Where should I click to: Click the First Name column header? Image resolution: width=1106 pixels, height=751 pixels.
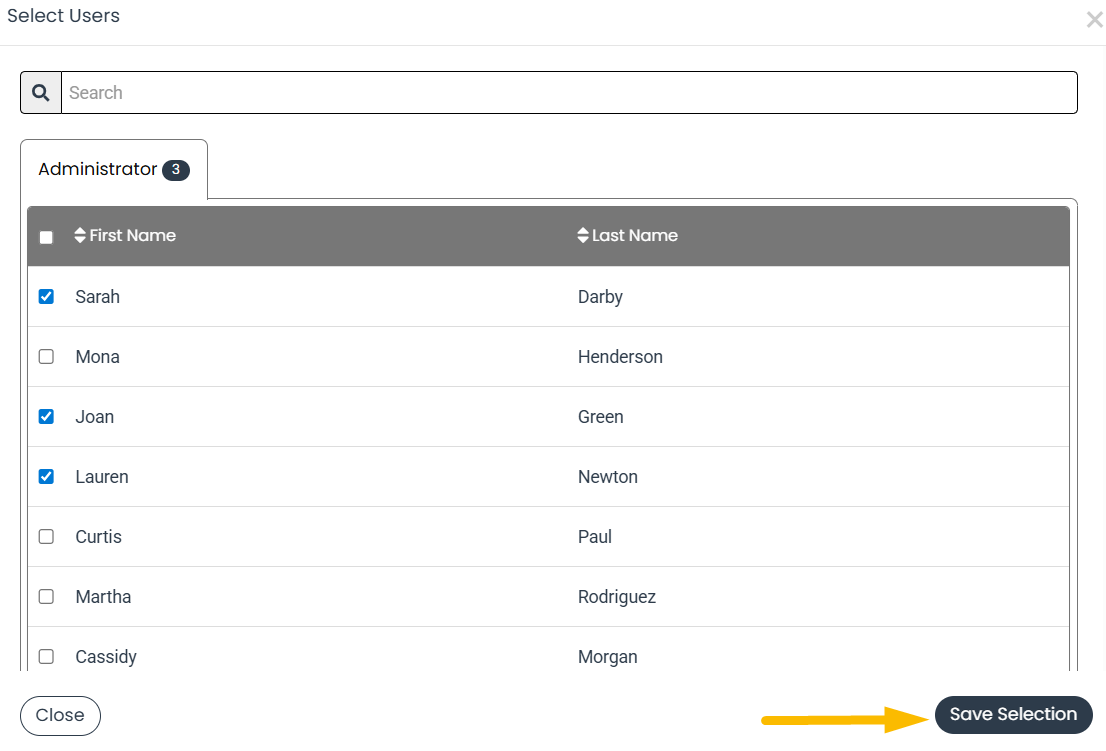133,236
